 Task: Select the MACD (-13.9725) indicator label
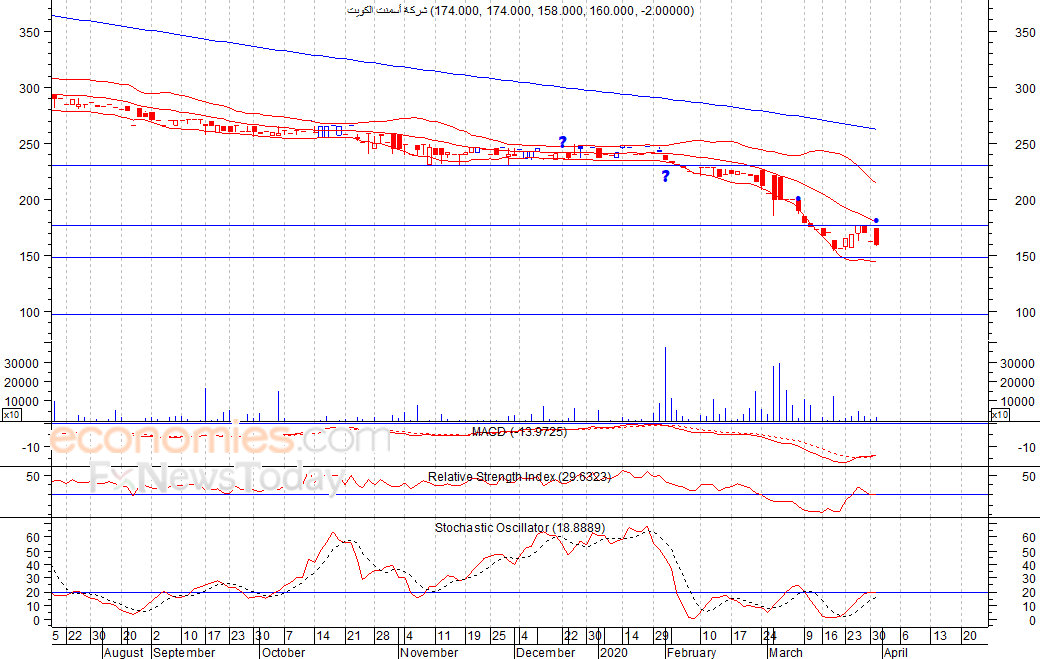point(519,432)
